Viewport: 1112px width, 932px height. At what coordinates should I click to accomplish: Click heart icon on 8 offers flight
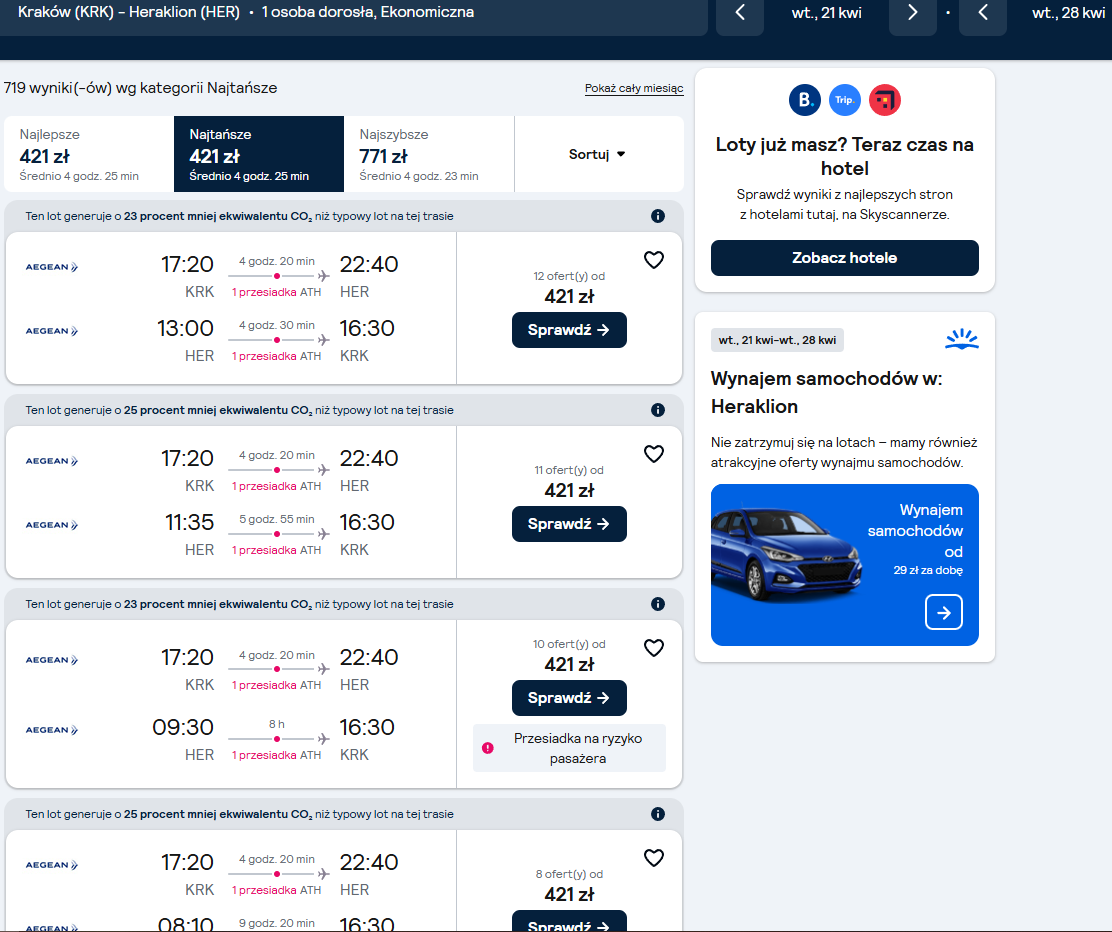(654, 858)
